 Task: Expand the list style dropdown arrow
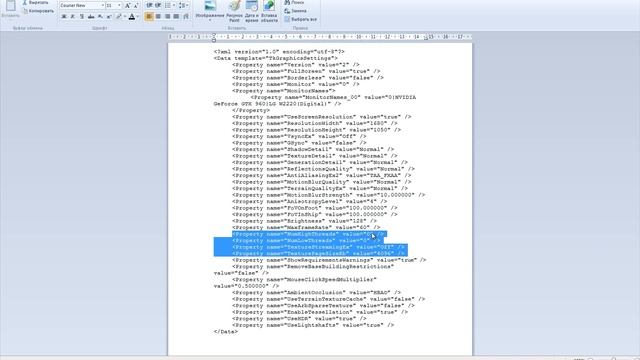174,6
